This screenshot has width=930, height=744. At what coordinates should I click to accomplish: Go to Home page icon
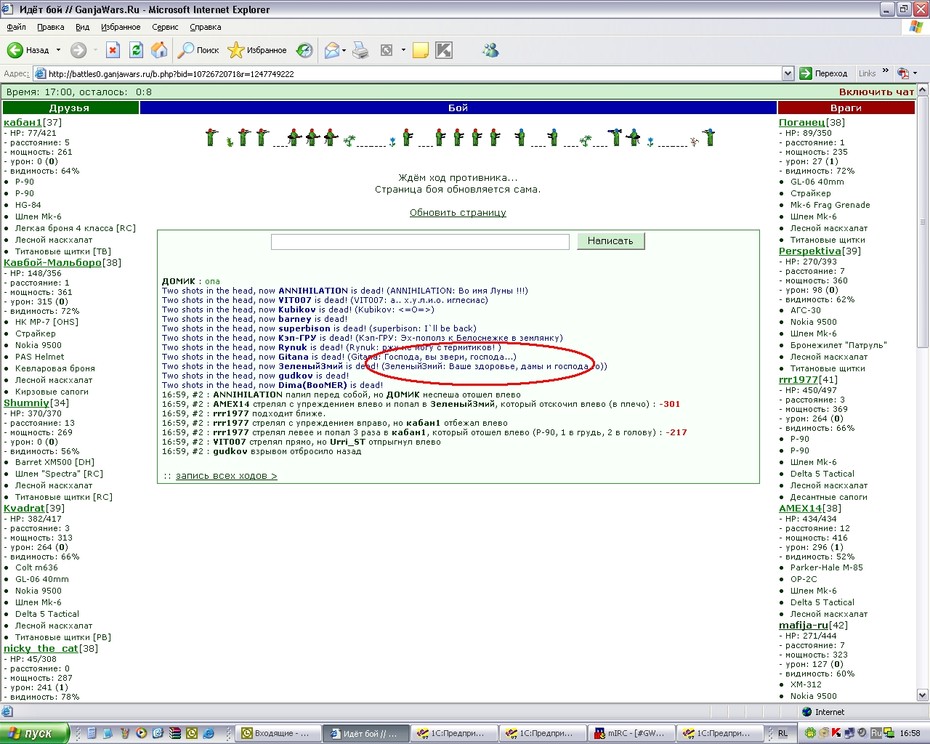158,50
